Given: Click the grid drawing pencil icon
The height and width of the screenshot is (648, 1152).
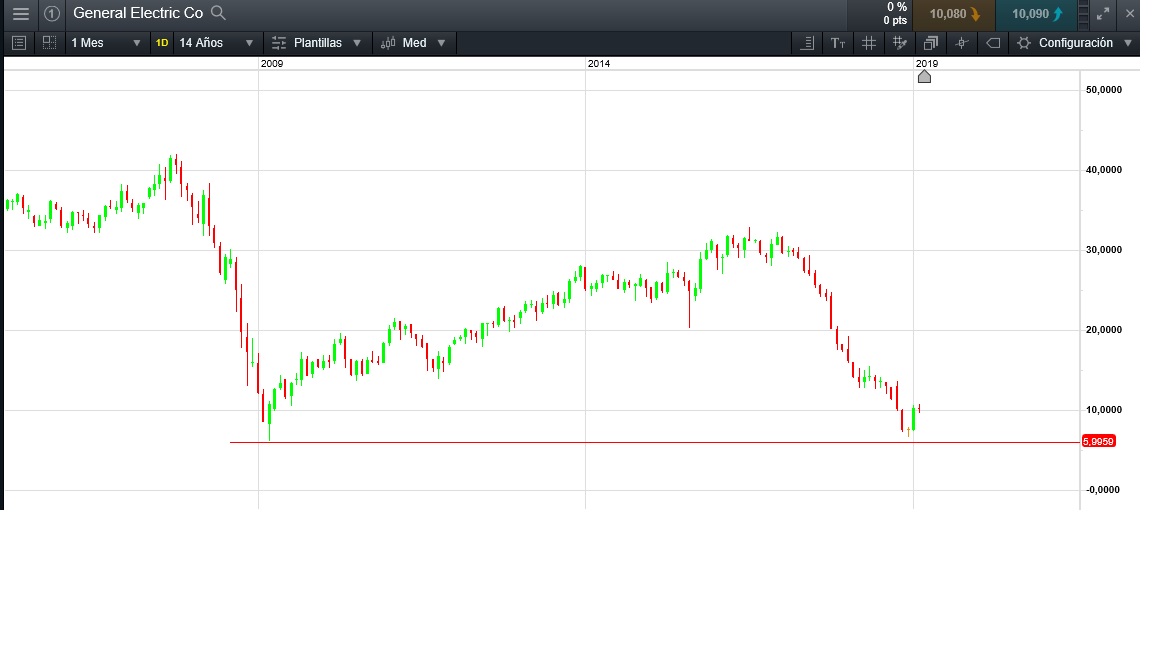Looking at the screenshot, I should (899, 43).
